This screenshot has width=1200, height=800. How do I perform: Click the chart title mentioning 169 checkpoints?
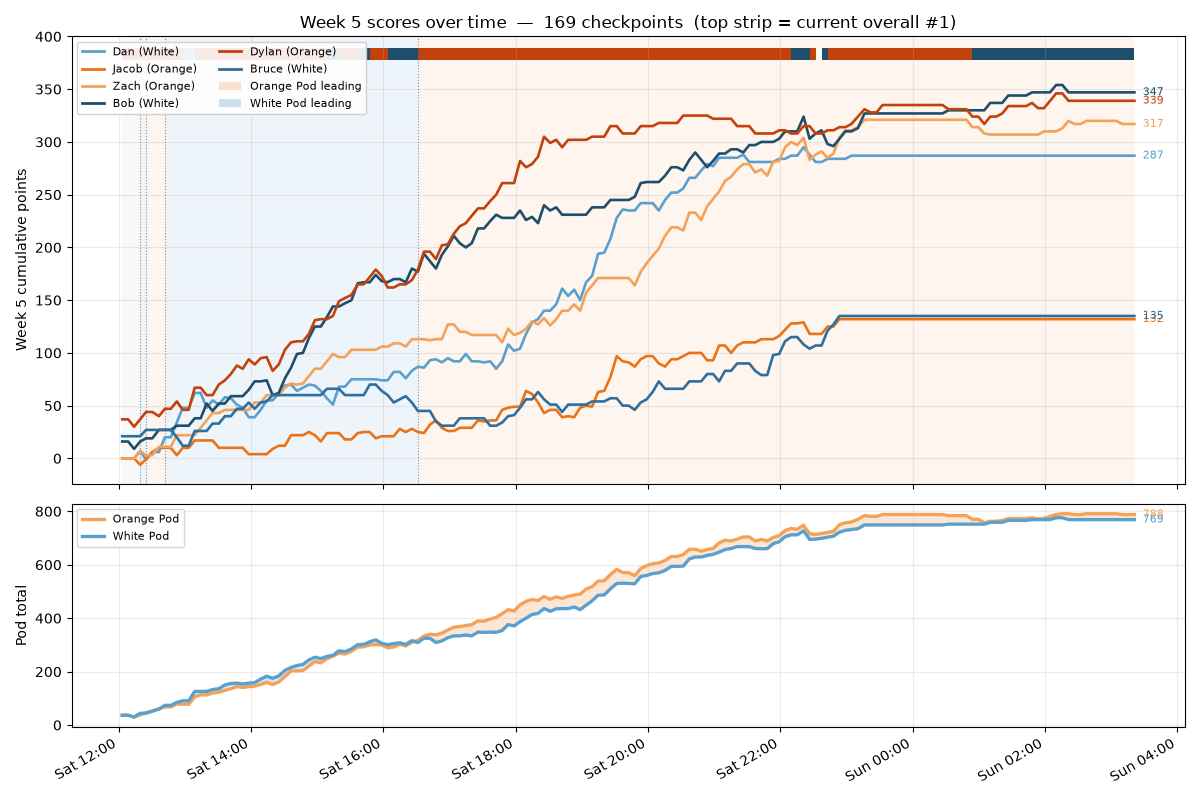tap(628, 22)
